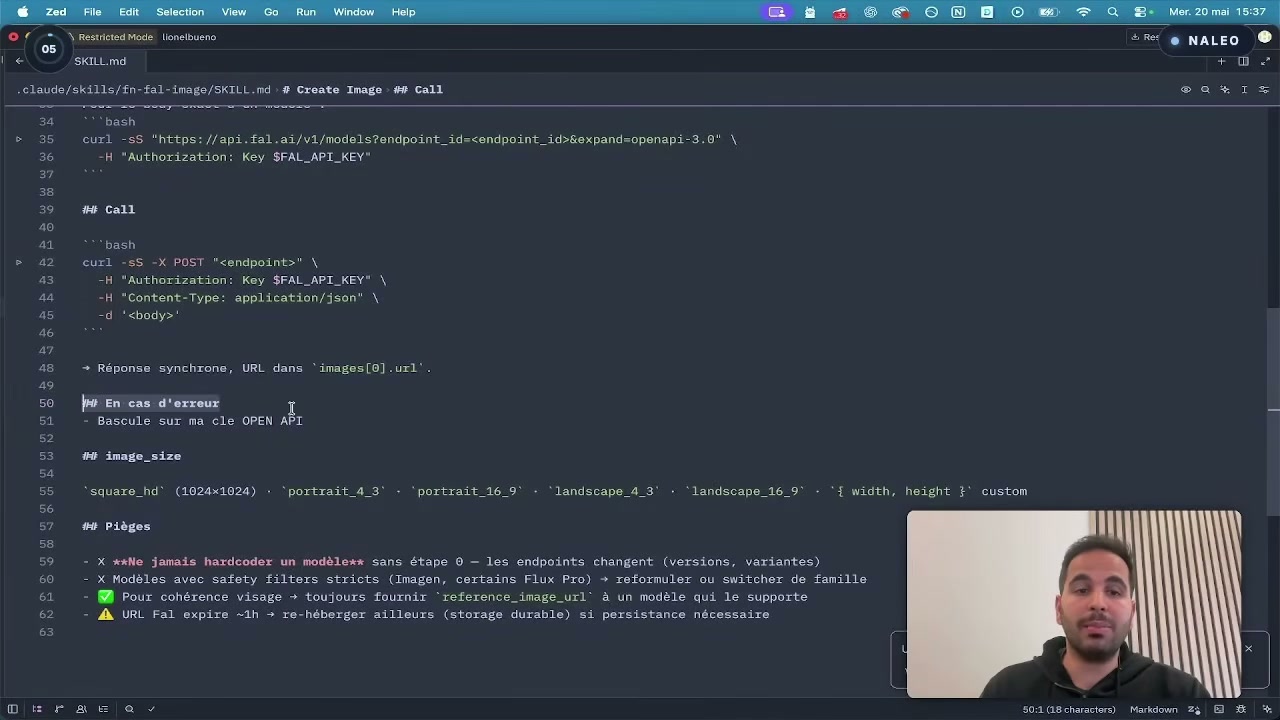The image size is (1280, 720).
Task: Open editor controls sliders icon
Action: coord(1264,89)
